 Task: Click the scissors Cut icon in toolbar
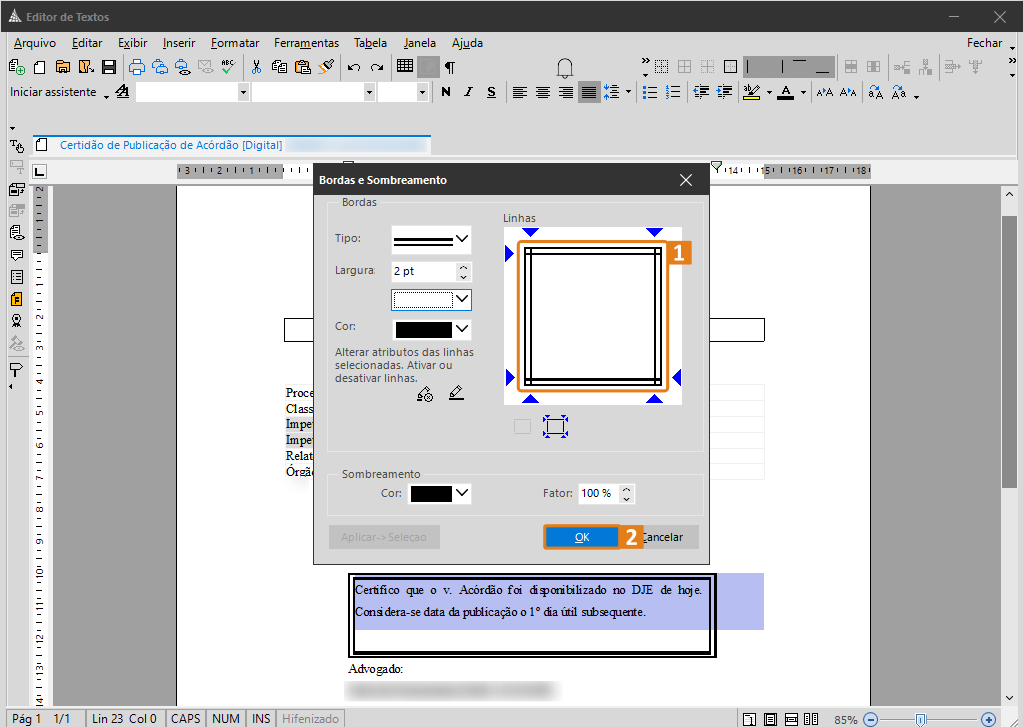tap(256, 67)
